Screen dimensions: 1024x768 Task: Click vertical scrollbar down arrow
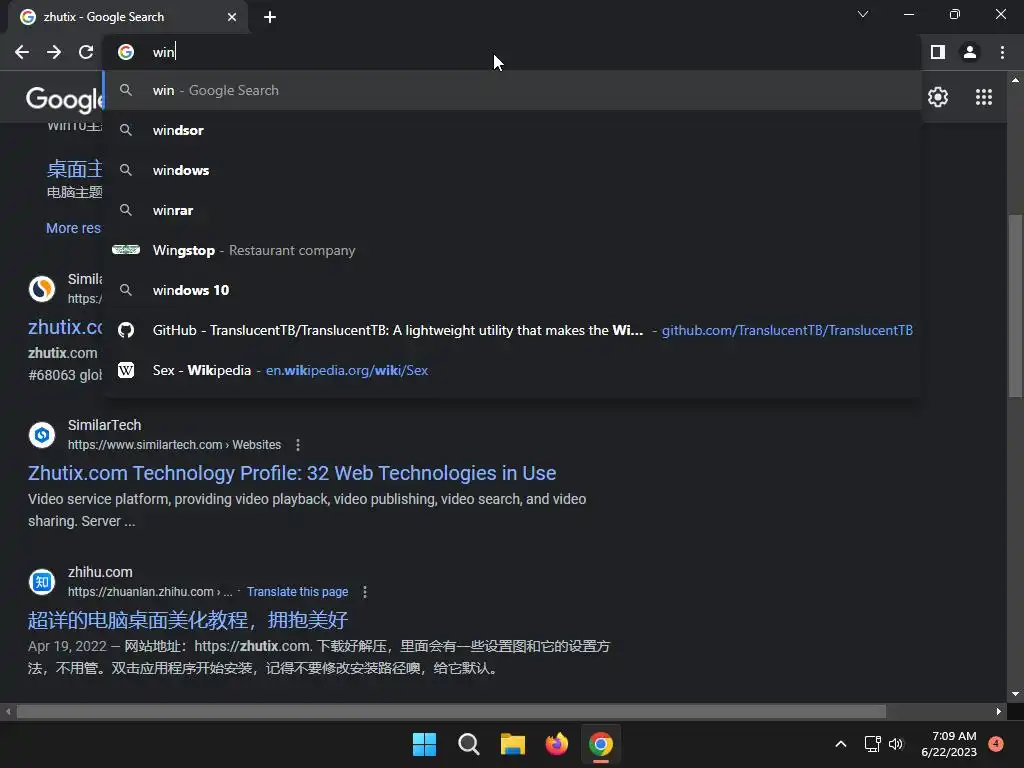(x=1015, y=694)
